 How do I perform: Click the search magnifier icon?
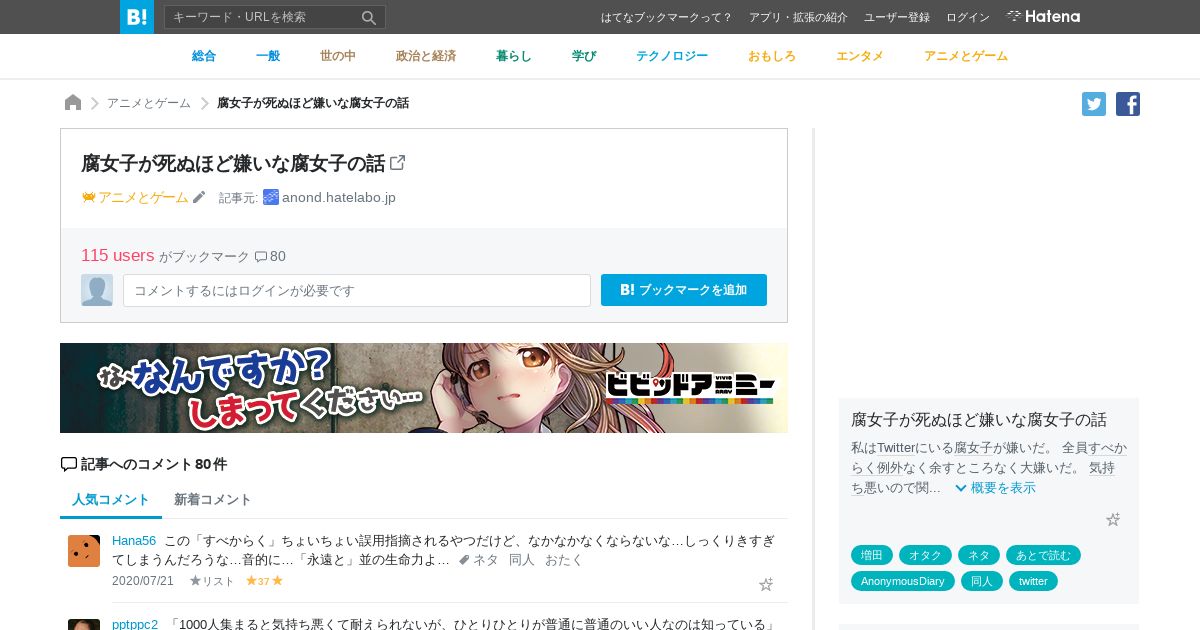tap(369, 17)
